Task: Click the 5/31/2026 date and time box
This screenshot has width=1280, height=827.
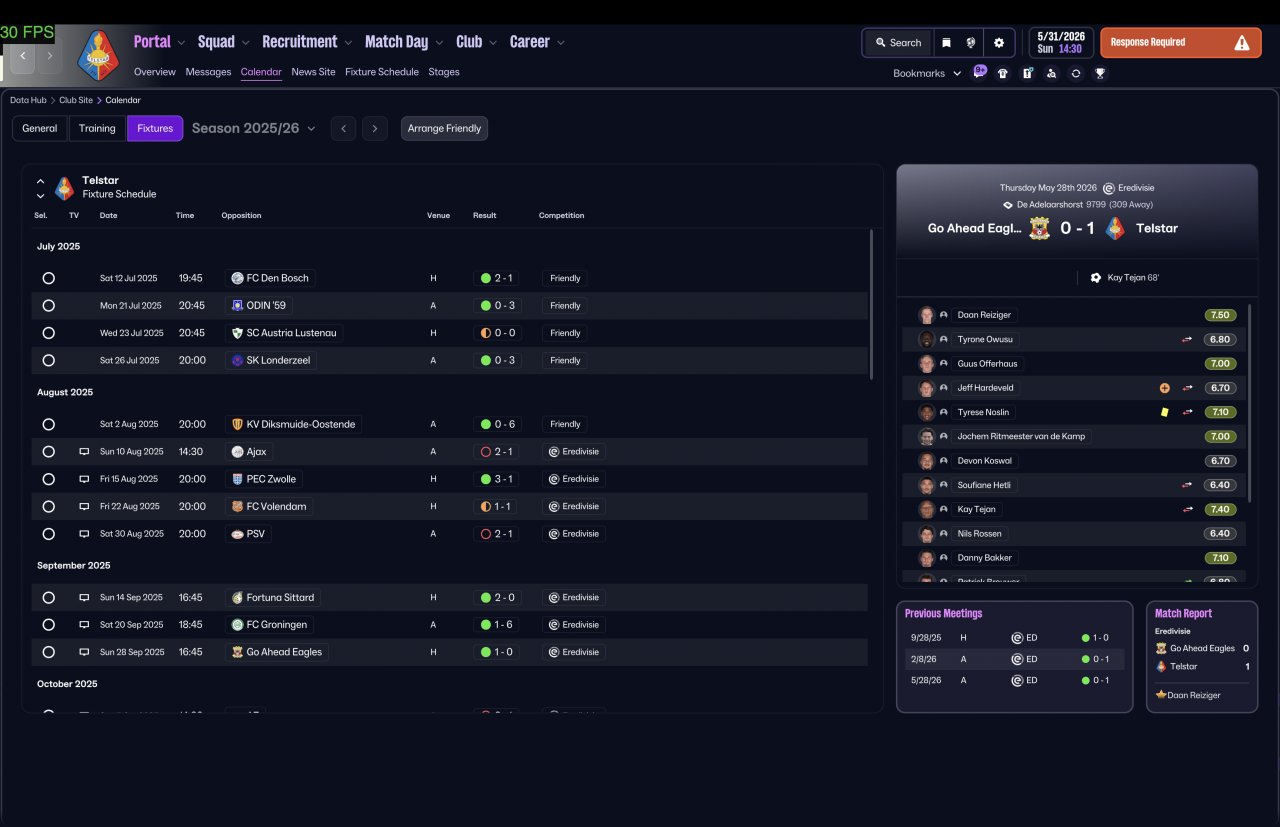Action: point(1061,43)
